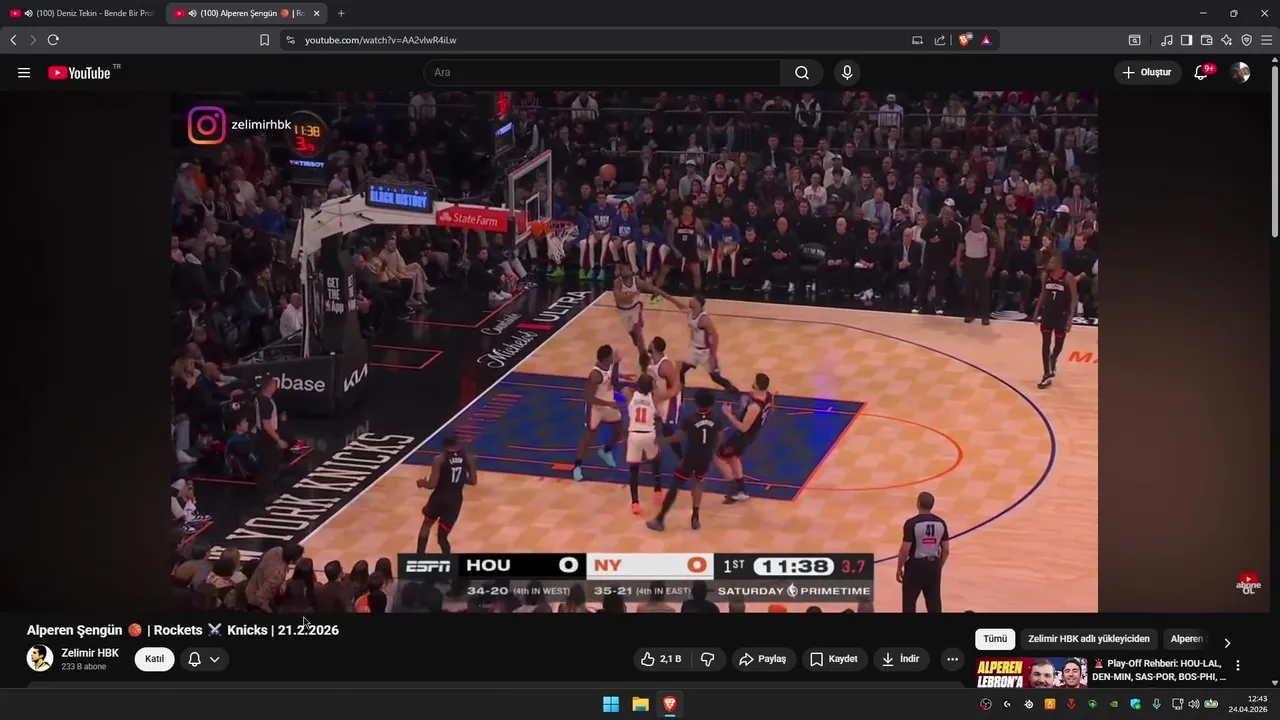Focus the Ara search field
This screenshot has height=720, width=1280.
[x=602, y=73]
